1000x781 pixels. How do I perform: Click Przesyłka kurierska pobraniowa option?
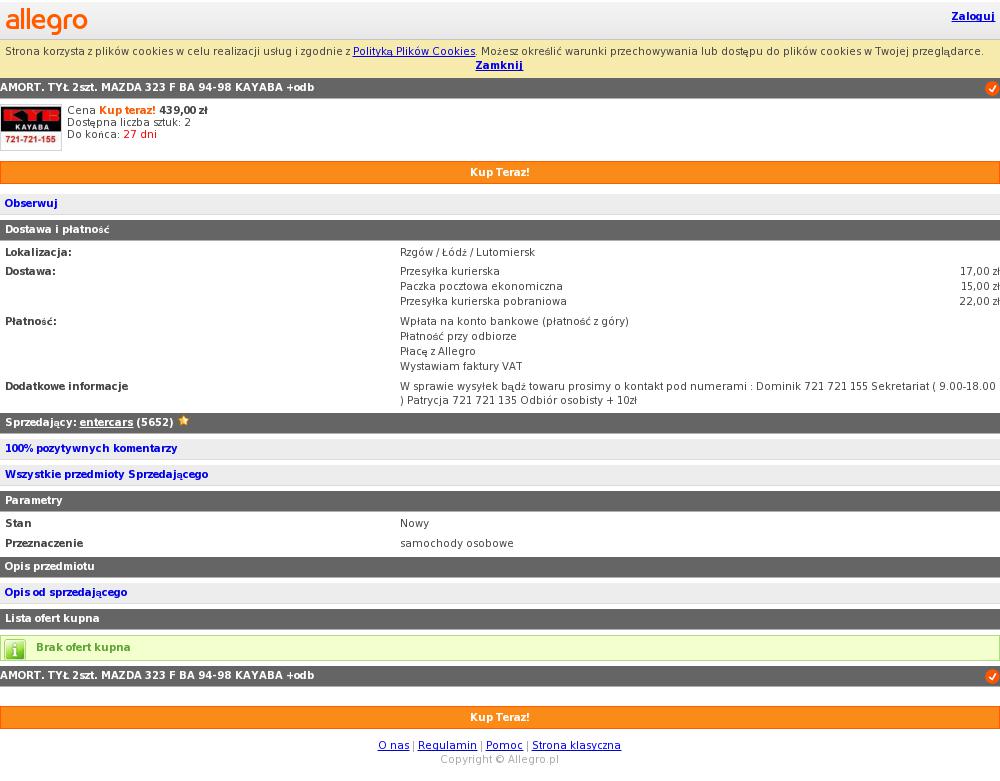click(483, 302)
